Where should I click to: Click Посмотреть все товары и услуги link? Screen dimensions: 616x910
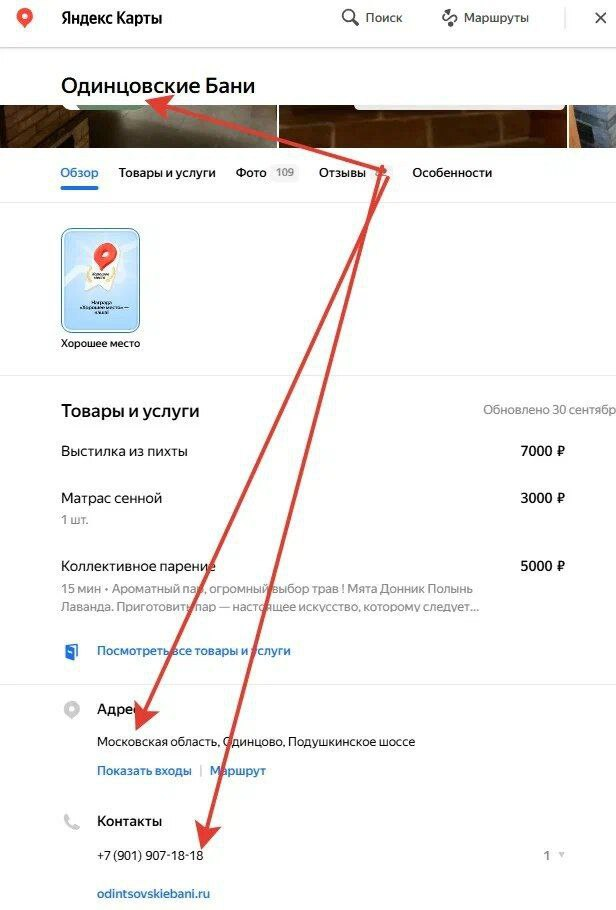(x=193, y=651)
